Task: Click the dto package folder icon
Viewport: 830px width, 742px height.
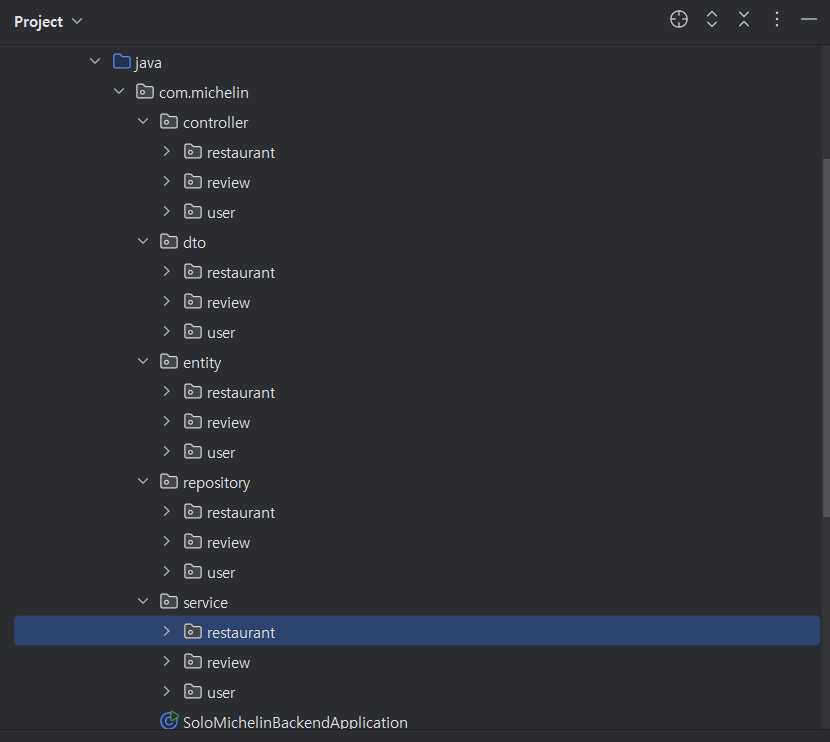Action: pos(168,242)
